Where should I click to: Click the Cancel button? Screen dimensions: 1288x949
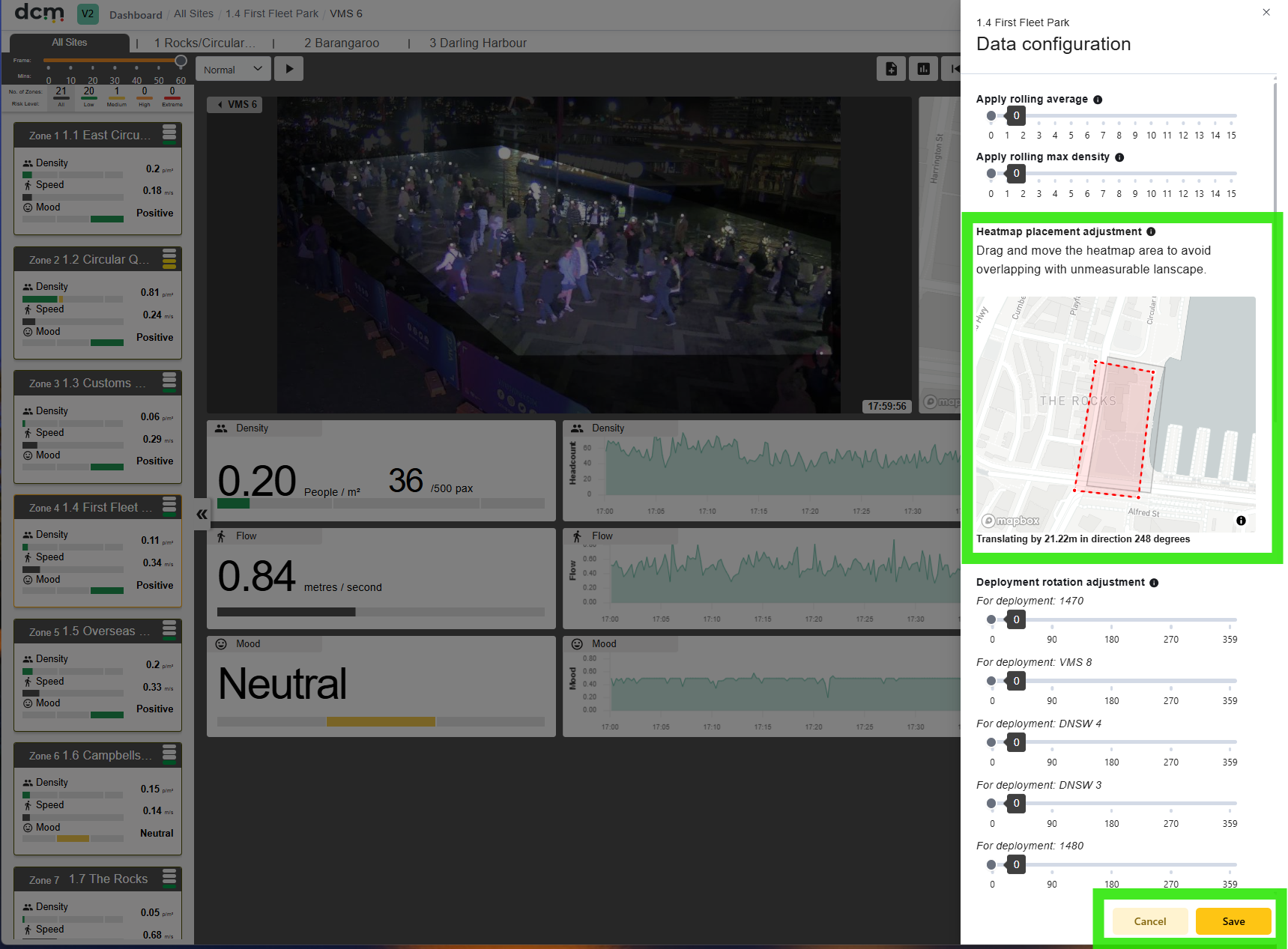[x=1150, y=921]
